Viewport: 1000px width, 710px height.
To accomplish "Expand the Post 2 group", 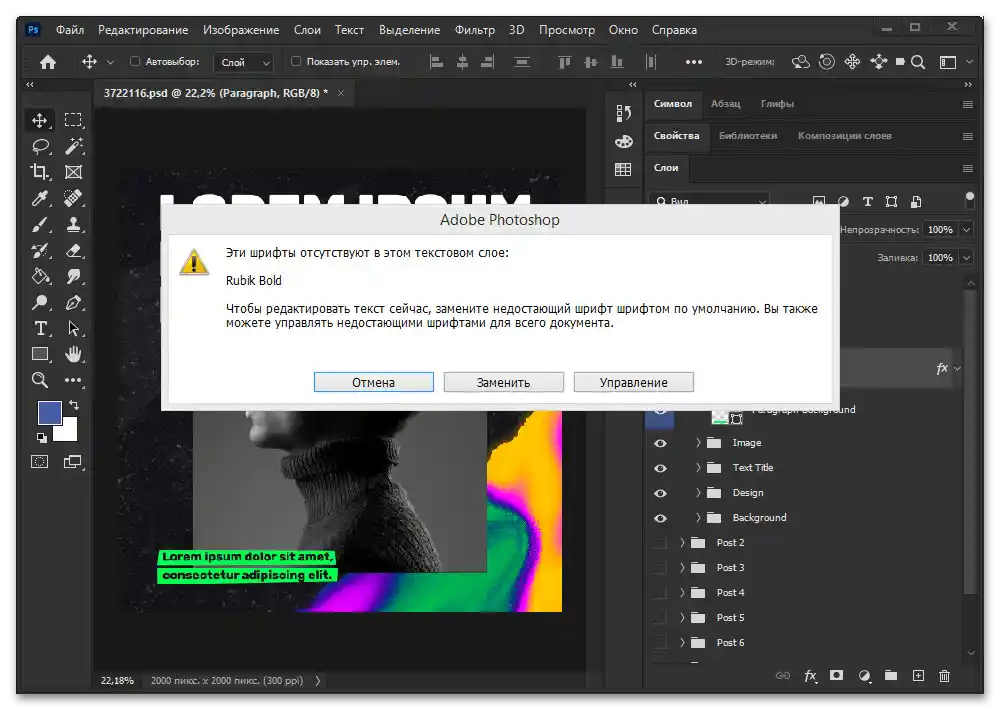I will pos(682,542).
